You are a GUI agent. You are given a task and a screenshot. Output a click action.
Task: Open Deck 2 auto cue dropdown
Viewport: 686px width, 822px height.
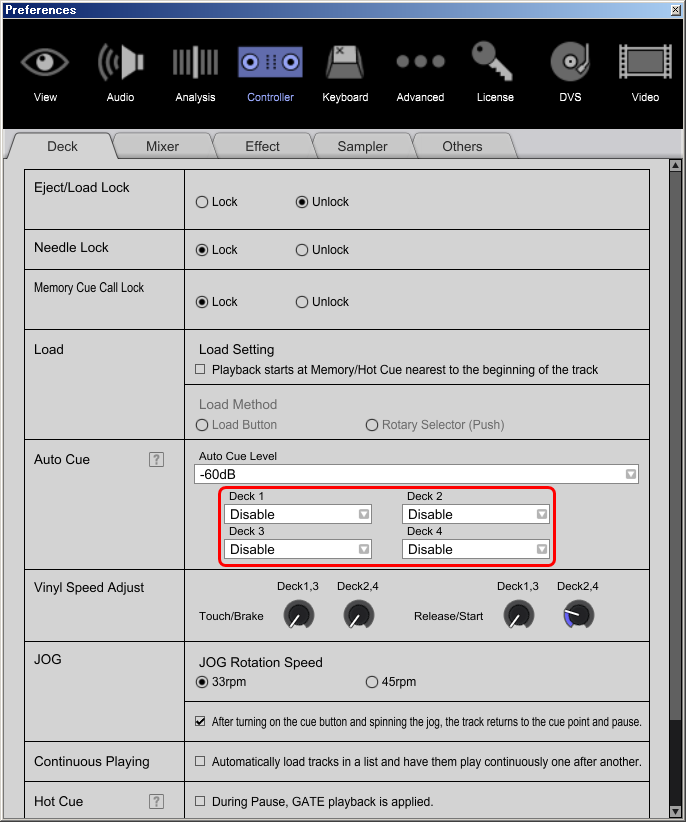[x=476, y=514]
